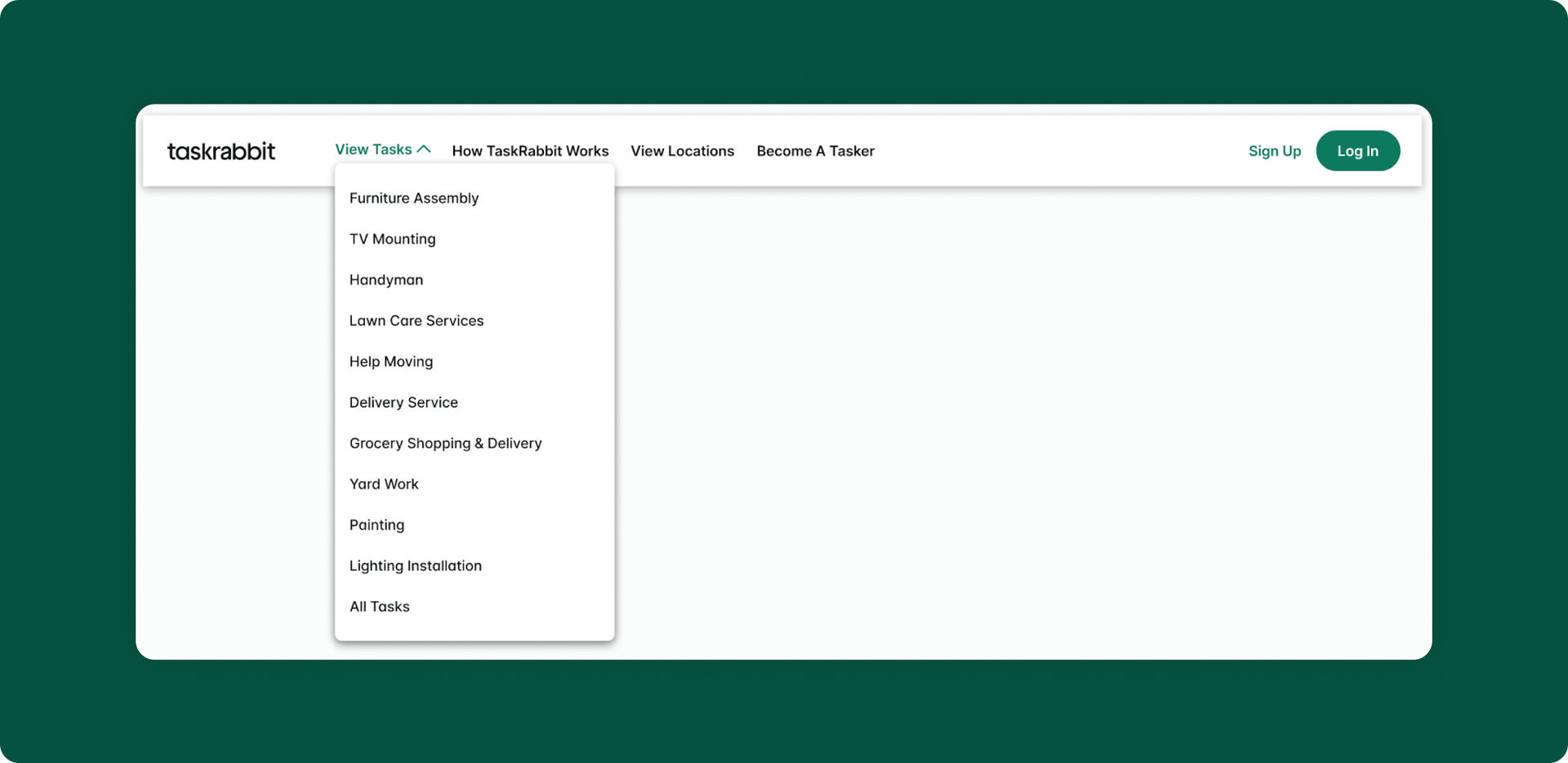This screenshot has height=763, width=1568.
Task: Click the taskrabbit logo
Action: (x=221, y=150)
